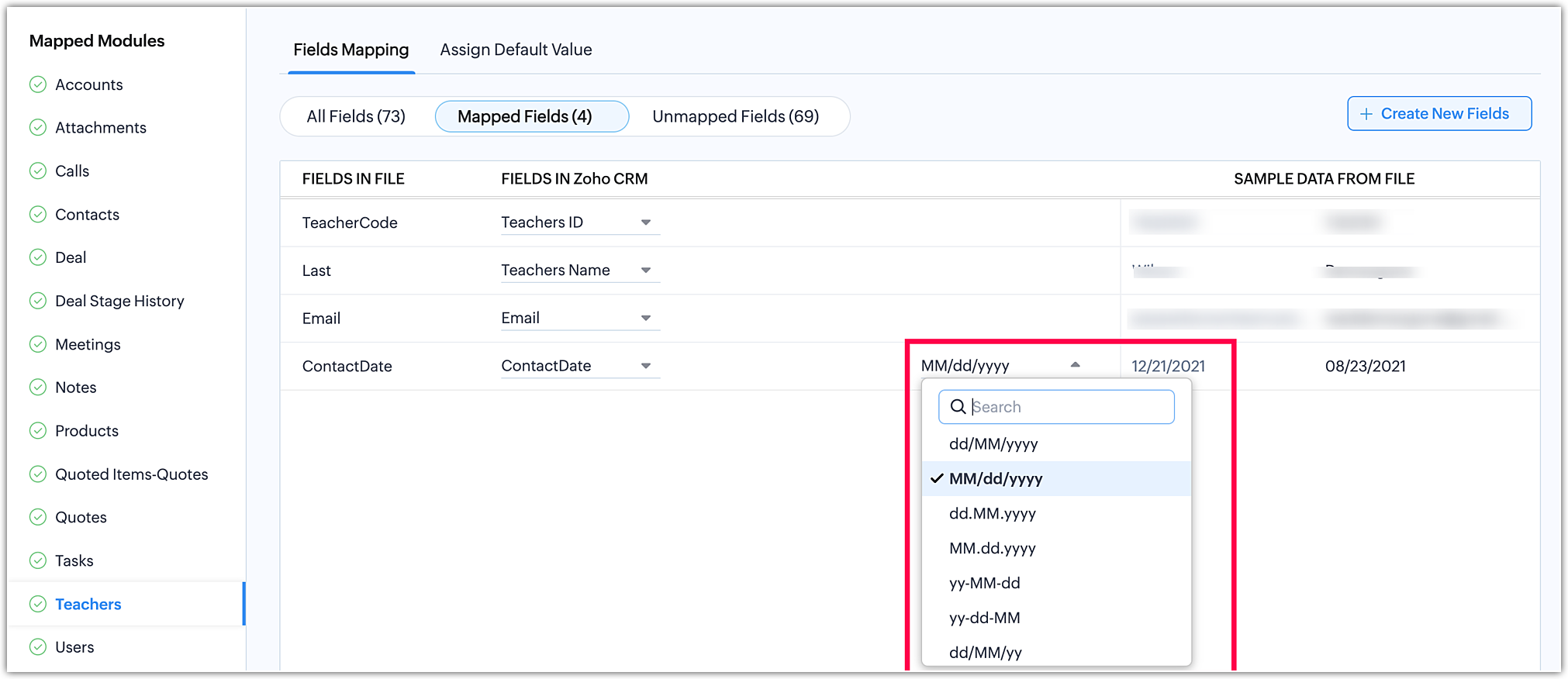Viewport: 1568px width, 679px height.
Task: Click the plus icon in Create New Fields
Action: (x=1366, y=114)
